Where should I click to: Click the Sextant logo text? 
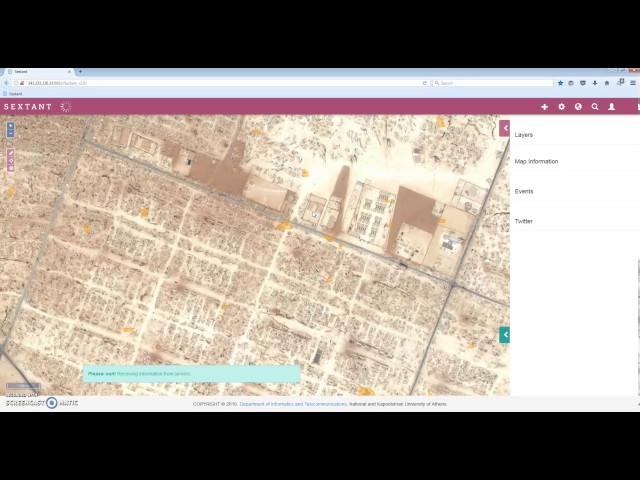coord(28,107)
